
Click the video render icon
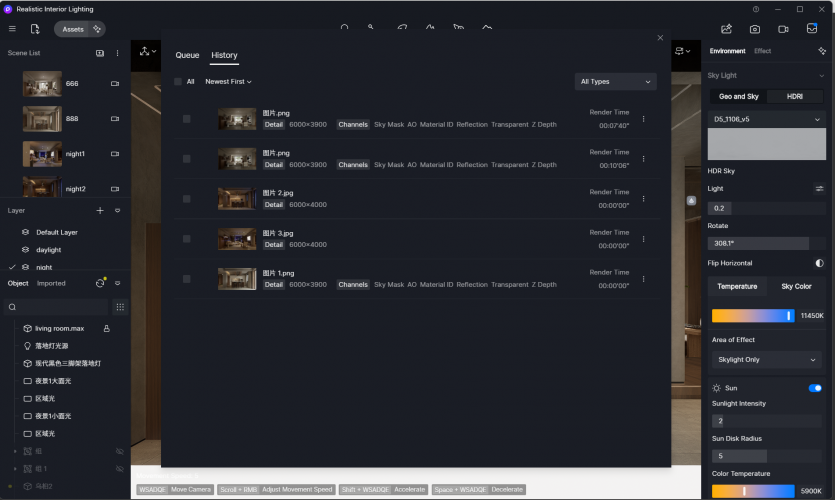tap(784, 29)
